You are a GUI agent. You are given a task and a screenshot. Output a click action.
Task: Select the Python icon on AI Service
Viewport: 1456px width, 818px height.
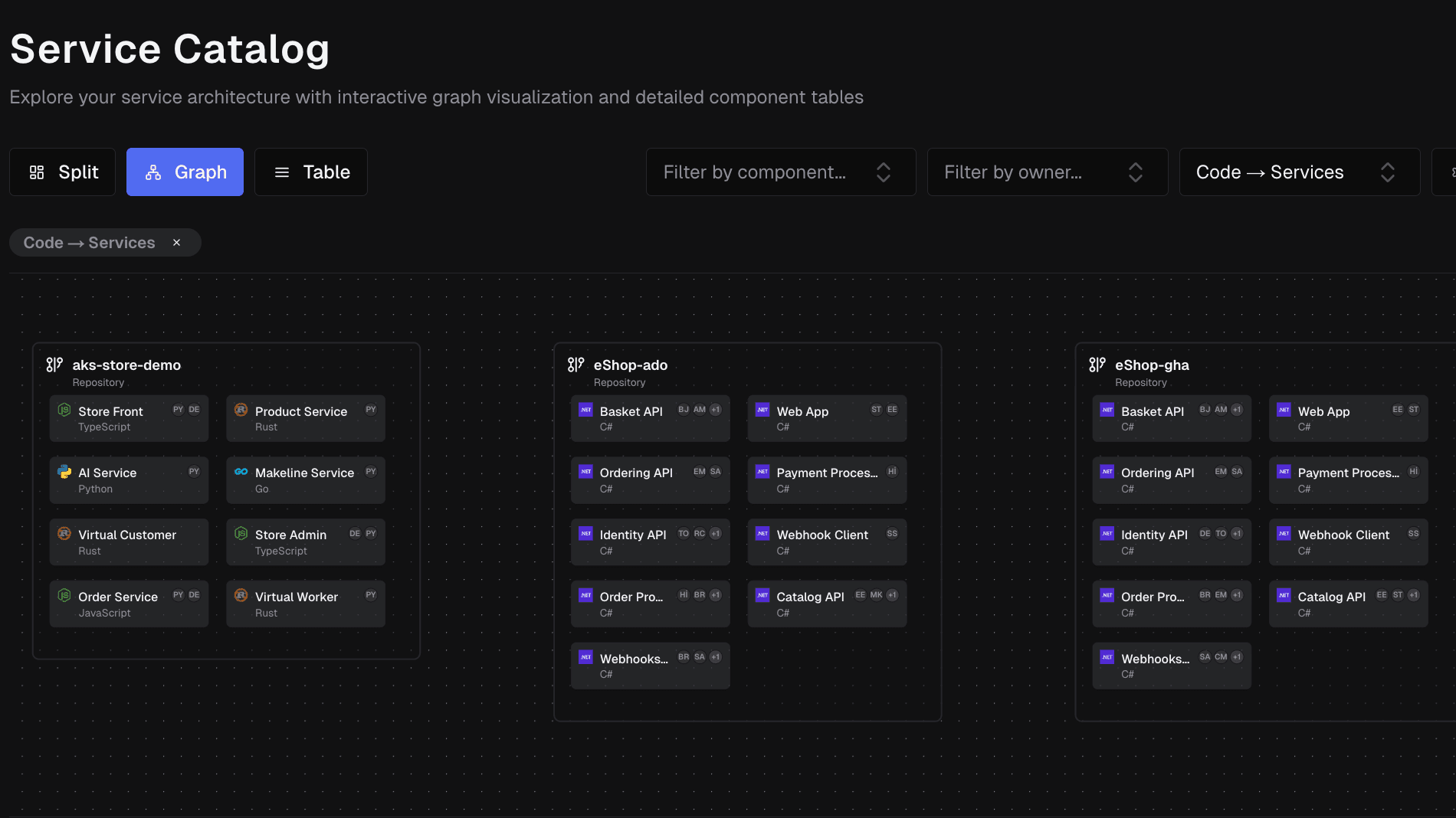click(x=64, y=472)
